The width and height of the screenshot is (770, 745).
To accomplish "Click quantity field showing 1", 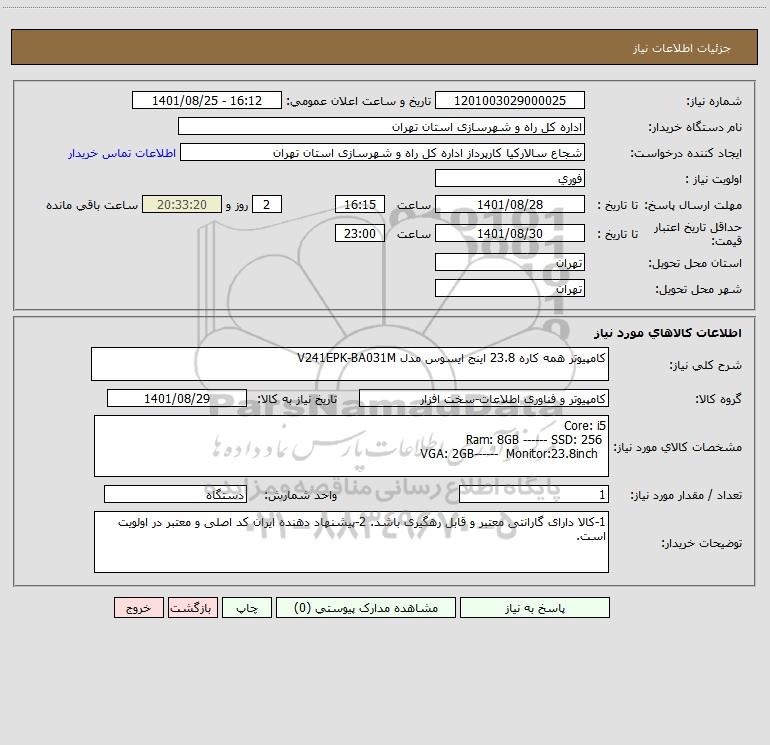I will 534,495.
